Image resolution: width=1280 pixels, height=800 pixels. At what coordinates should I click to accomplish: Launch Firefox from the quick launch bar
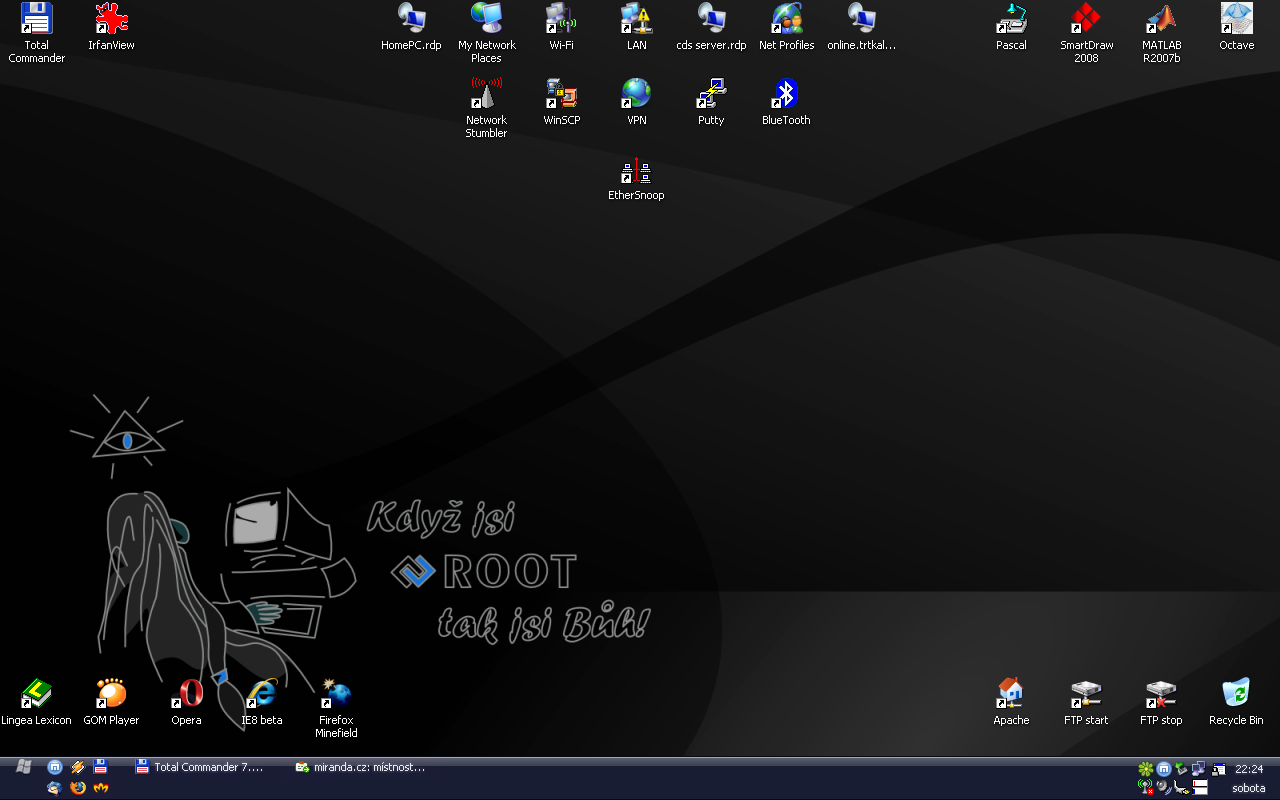click(x=78, y=787)
